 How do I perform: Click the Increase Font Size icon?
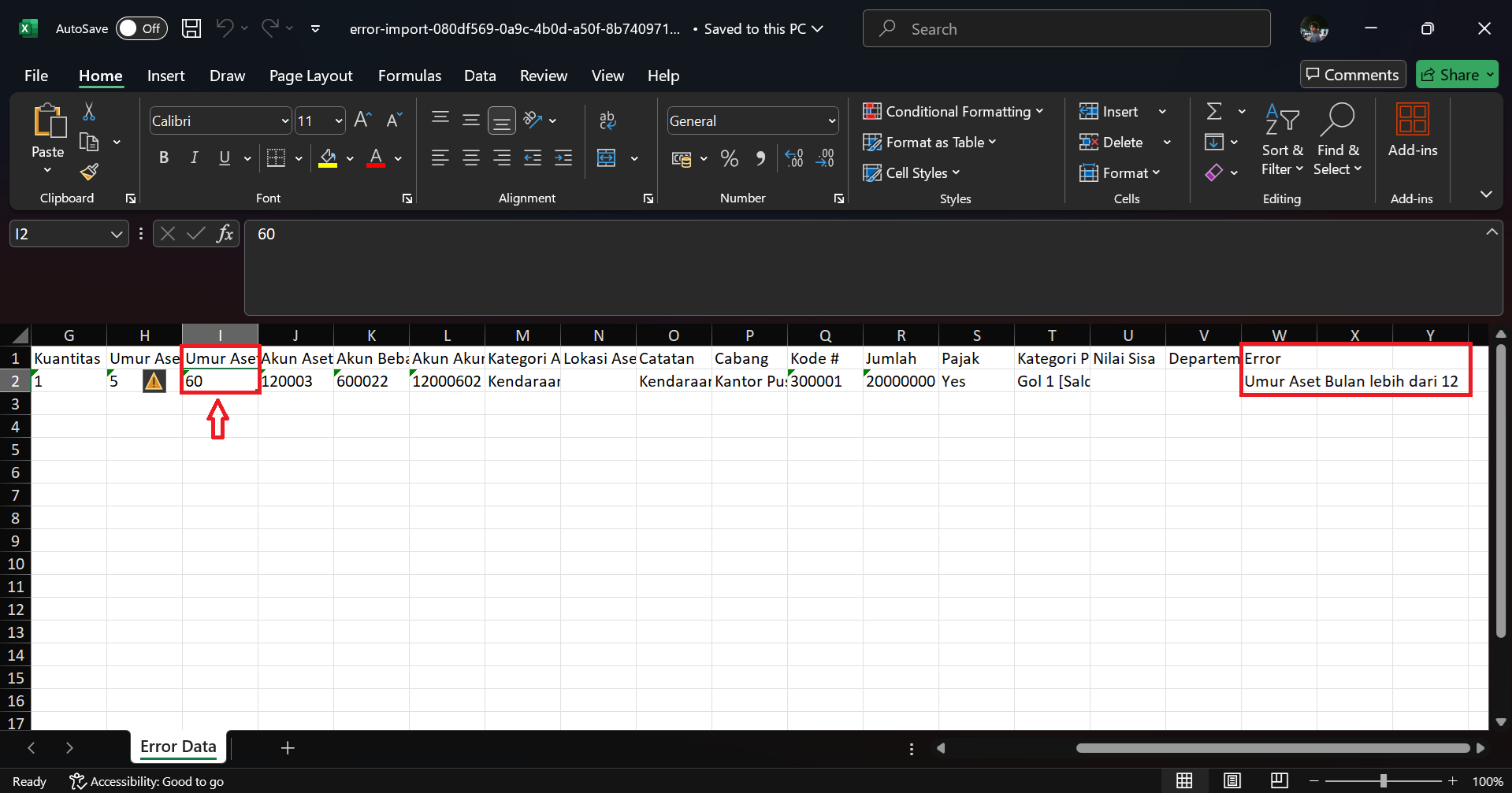pos(362,120)
